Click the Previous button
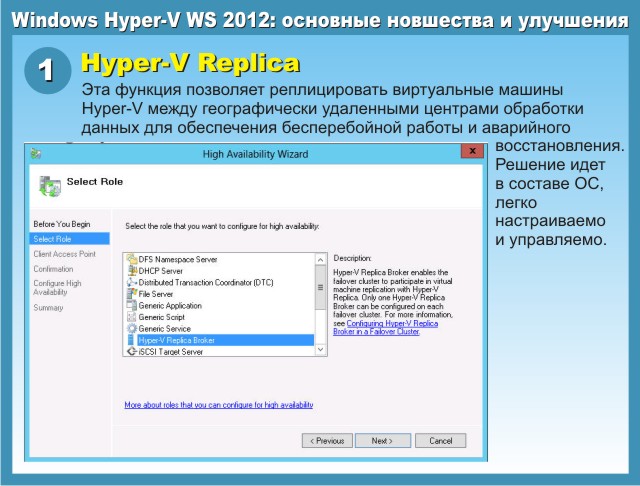Image resolution: width=640 pixels, height=486 pixels. point(327,441)
